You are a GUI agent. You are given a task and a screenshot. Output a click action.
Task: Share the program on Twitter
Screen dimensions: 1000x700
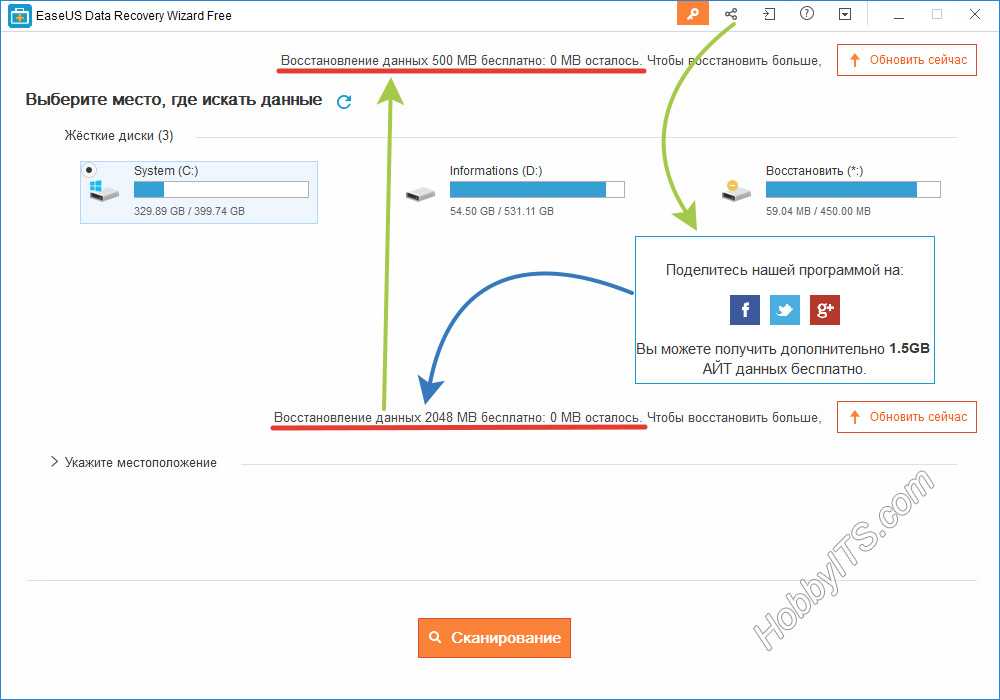[x=785, y=310]
